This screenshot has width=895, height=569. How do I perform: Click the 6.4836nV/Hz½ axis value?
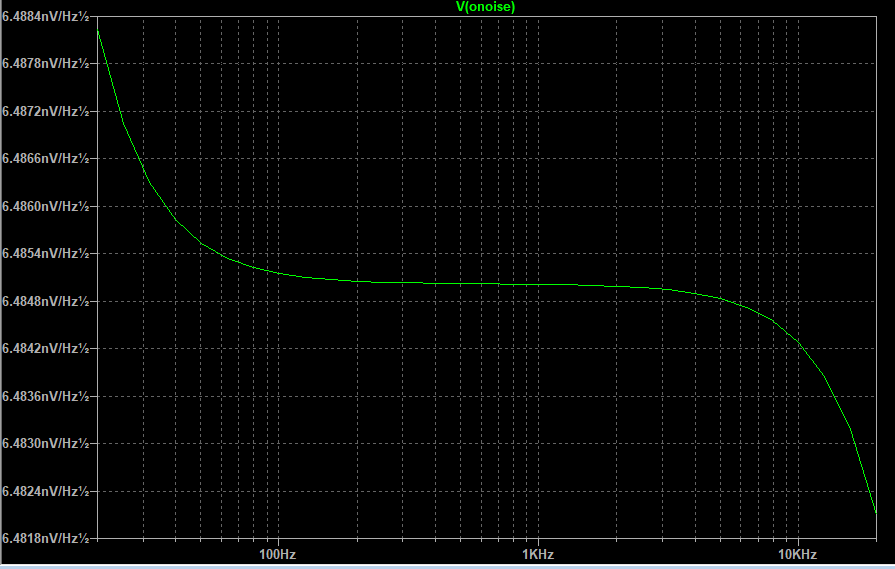tap(46, 396)
